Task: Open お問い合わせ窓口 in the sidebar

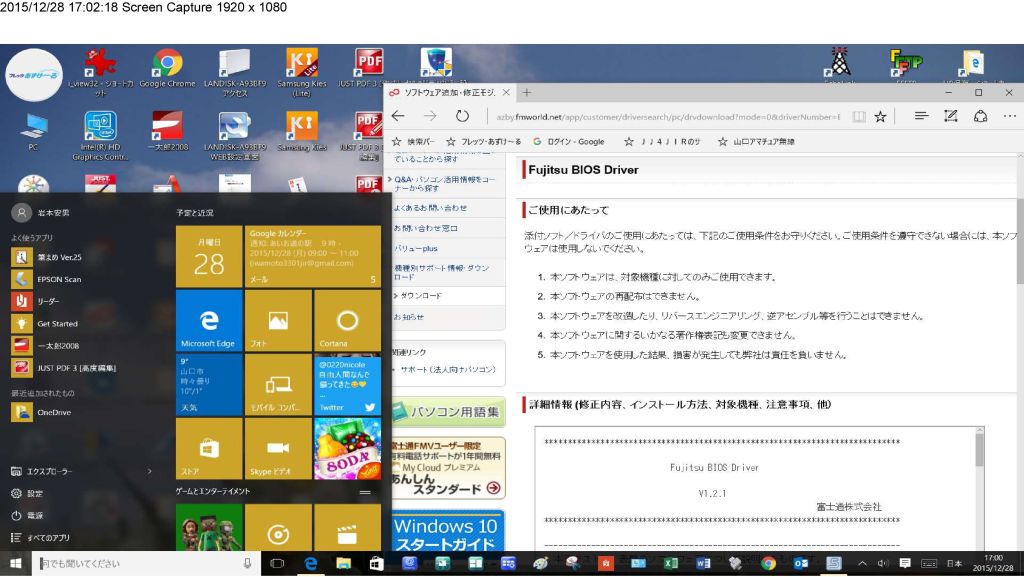Action: coord(425,228)
